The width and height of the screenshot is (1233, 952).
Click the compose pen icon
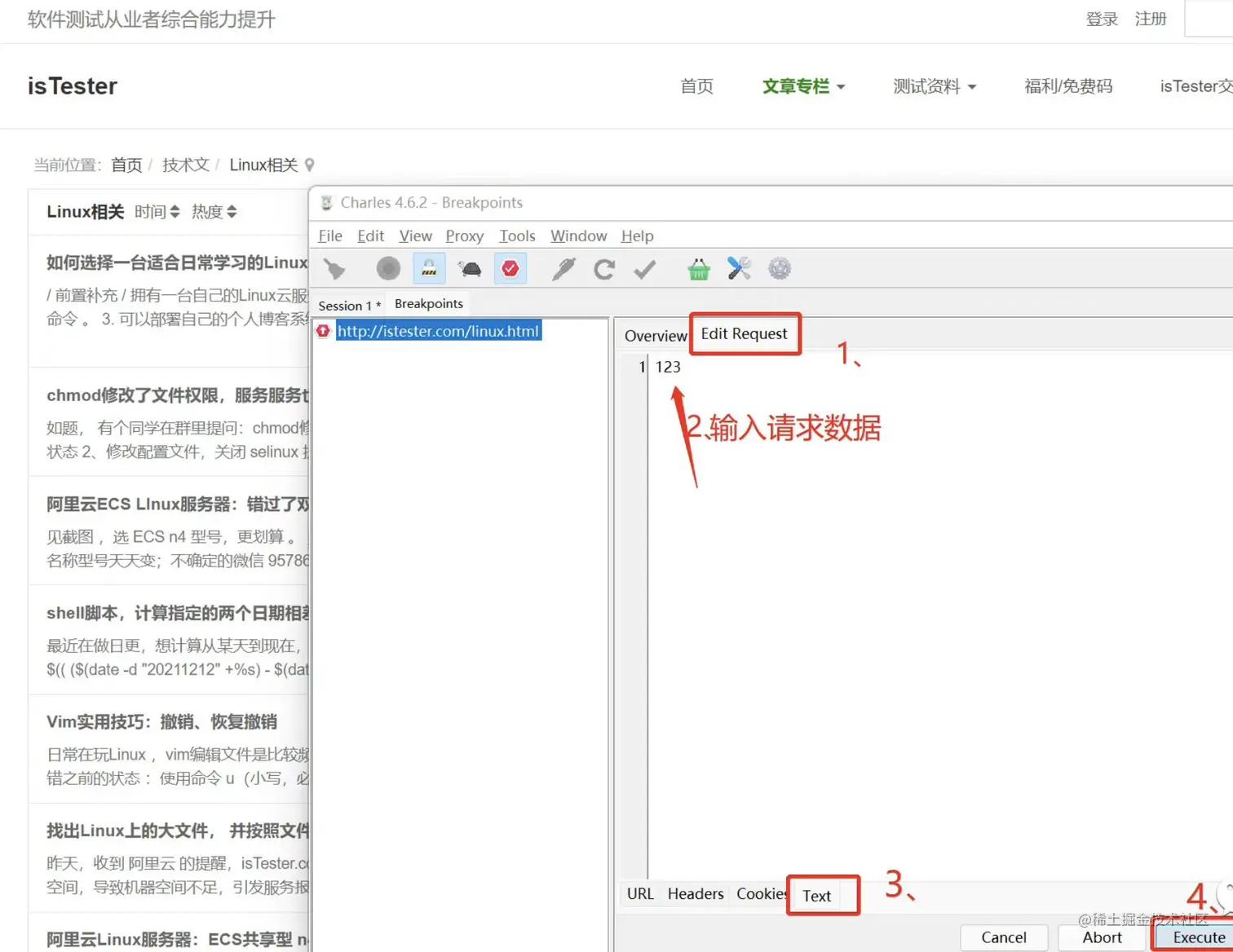pos(563,268)
